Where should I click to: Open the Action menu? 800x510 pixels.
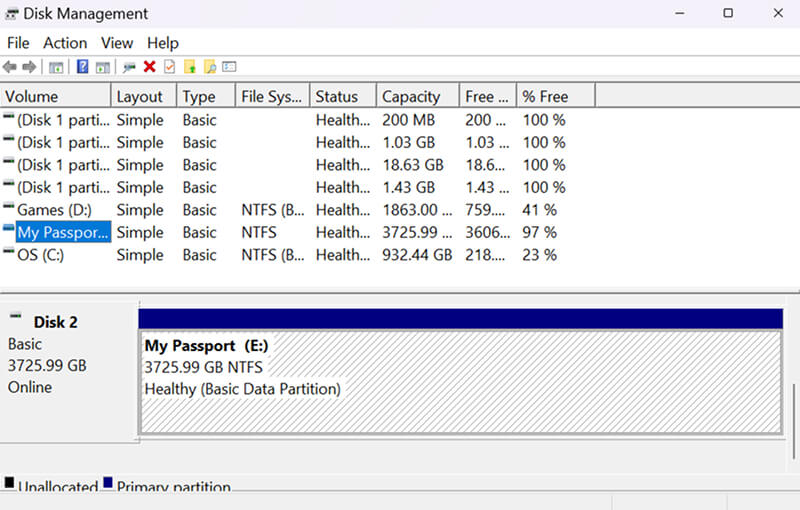65,43
